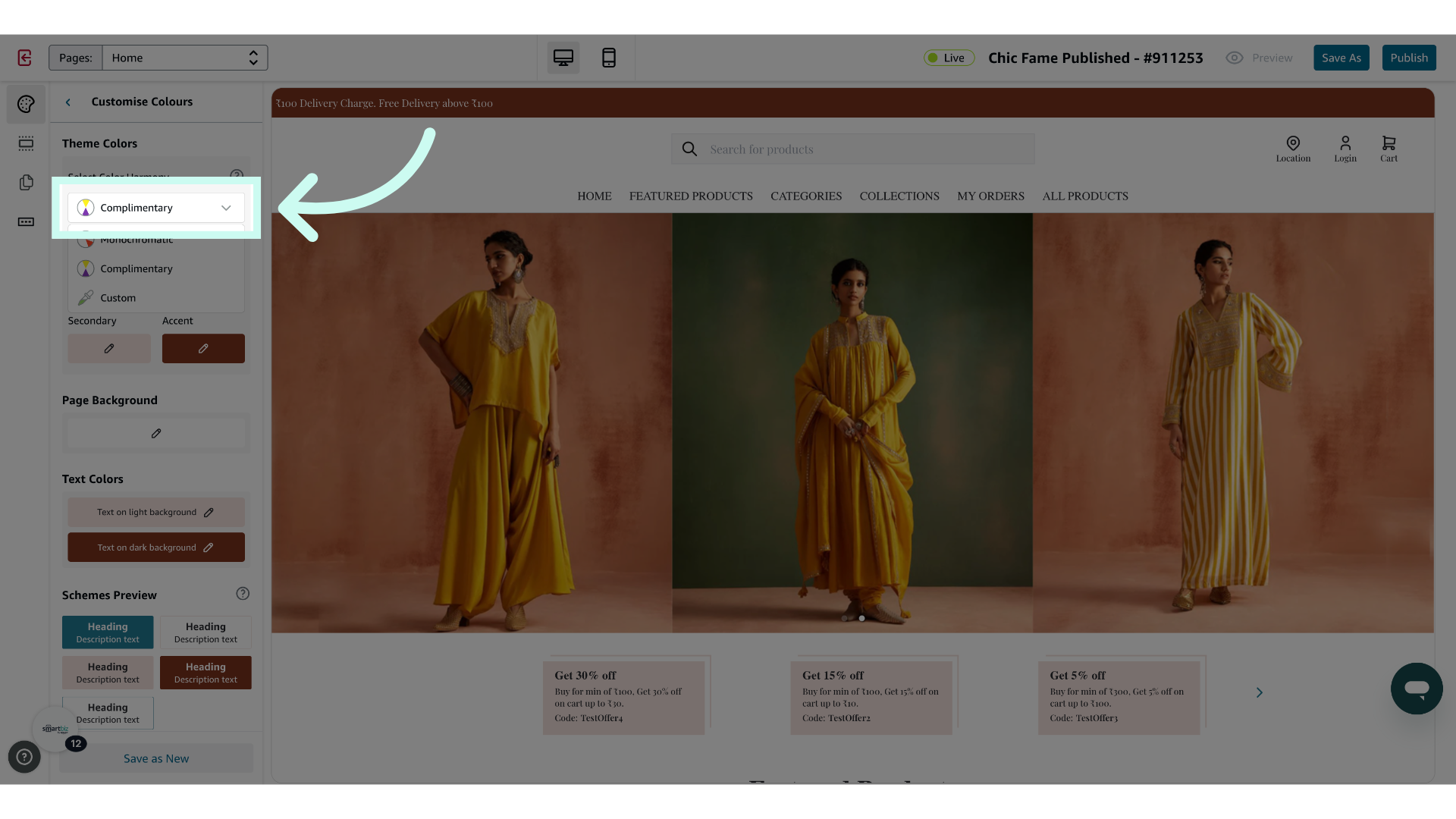Open the help question mark button
The height and width of the screenshot is (819, 1456).
[x=24, y=757]
